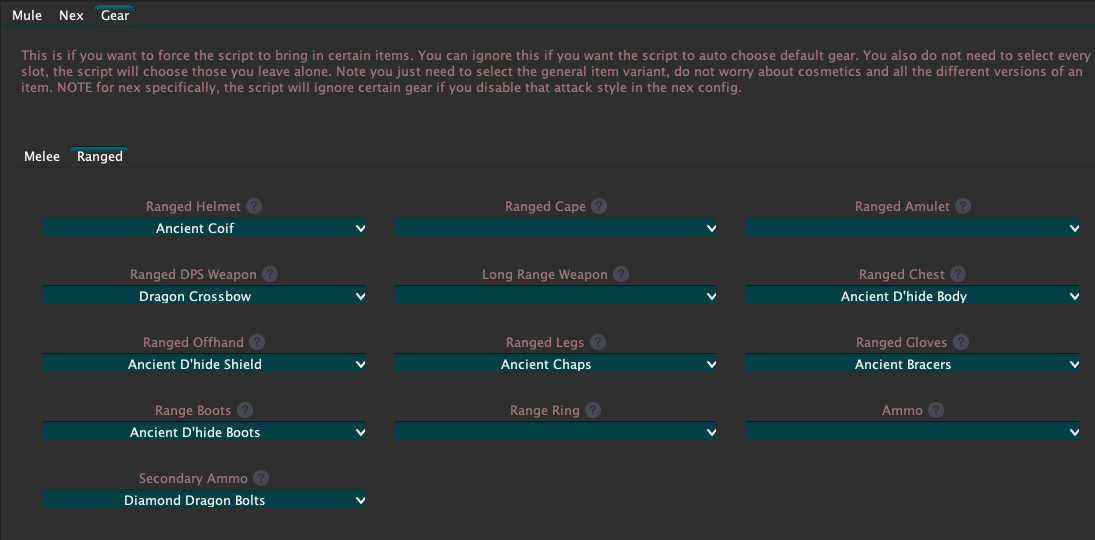Show help tooltip for Ranged Chest

[958, 274]
